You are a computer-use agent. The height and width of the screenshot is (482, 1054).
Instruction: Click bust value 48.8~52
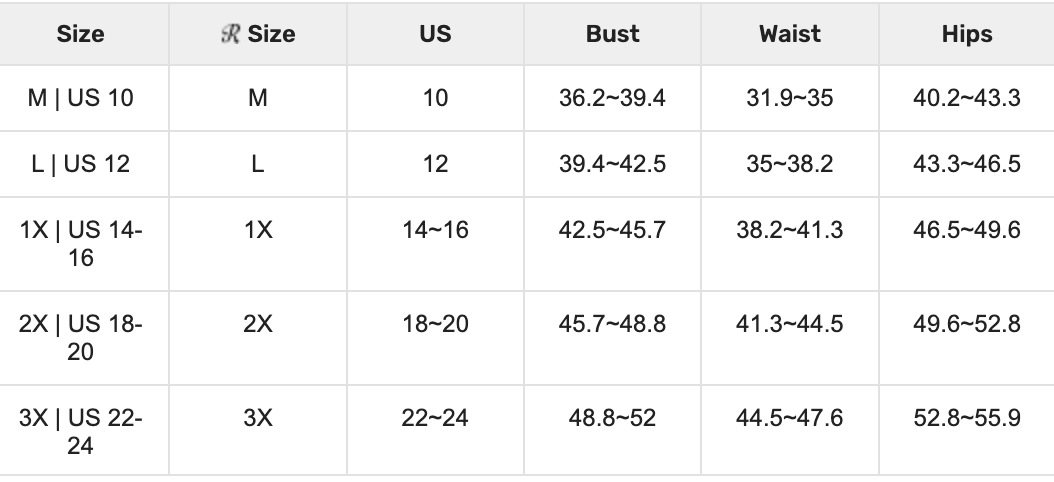612,418
